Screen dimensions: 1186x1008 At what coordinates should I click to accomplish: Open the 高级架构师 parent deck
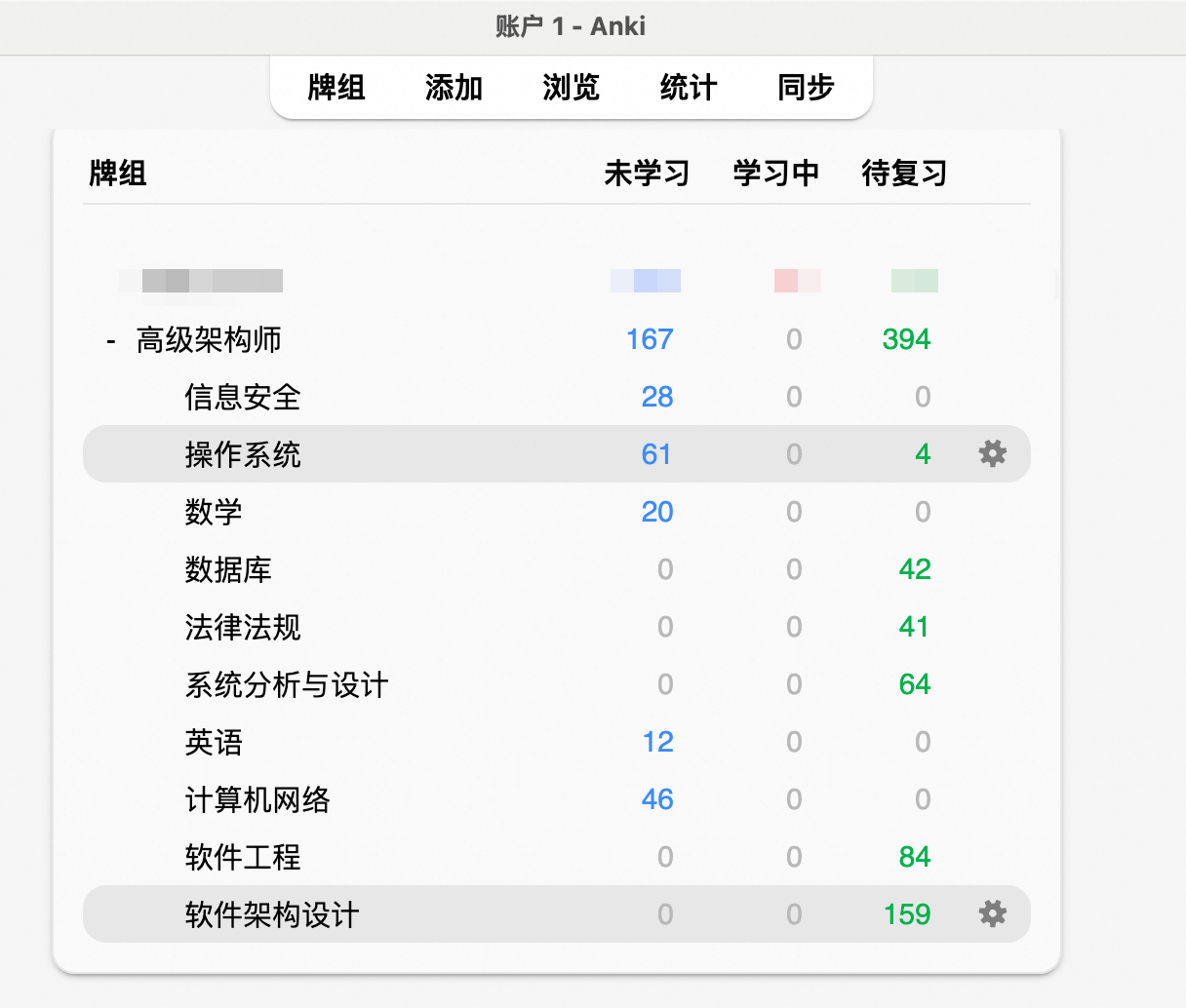pyautogui.click(x=209, y=339)
